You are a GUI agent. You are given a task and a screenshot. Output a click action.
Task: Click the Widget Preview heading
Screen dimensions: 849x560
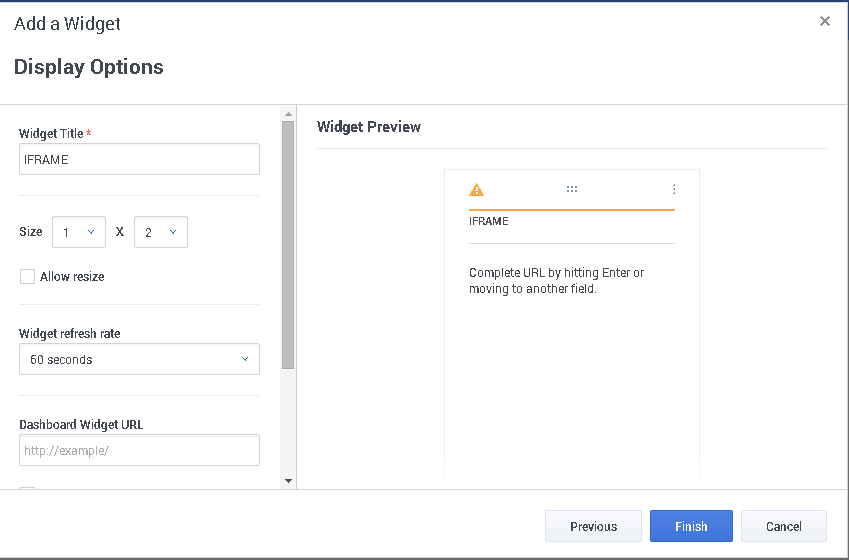369,127
